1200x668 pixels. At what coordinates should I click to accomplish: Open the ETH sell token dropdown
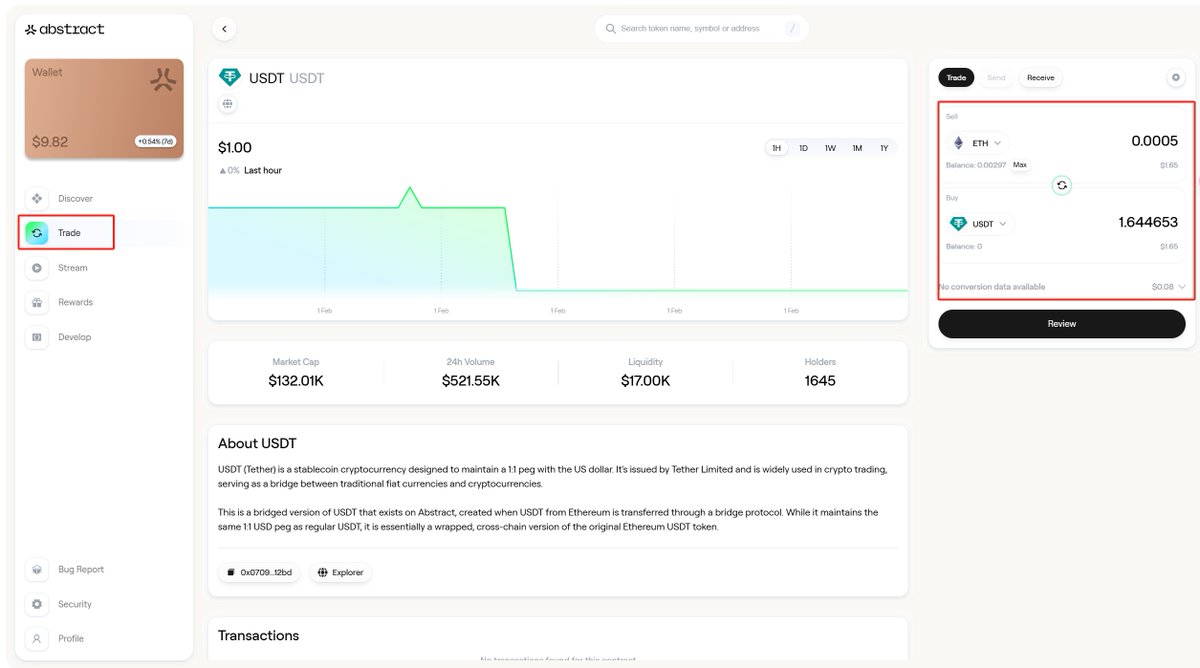[977, 143]
